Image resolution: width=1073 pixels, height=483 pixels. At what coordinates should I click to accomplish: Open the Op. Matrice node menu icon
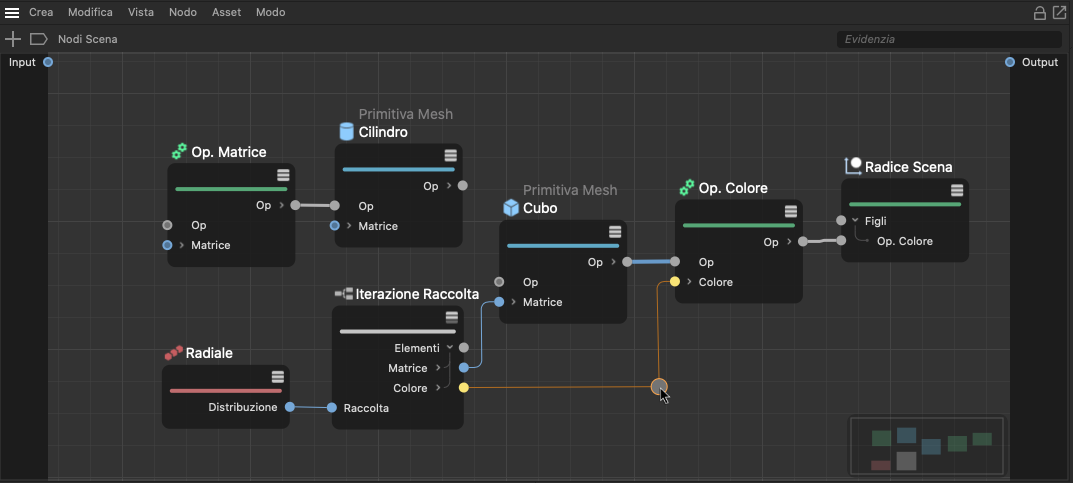(283, 174)
